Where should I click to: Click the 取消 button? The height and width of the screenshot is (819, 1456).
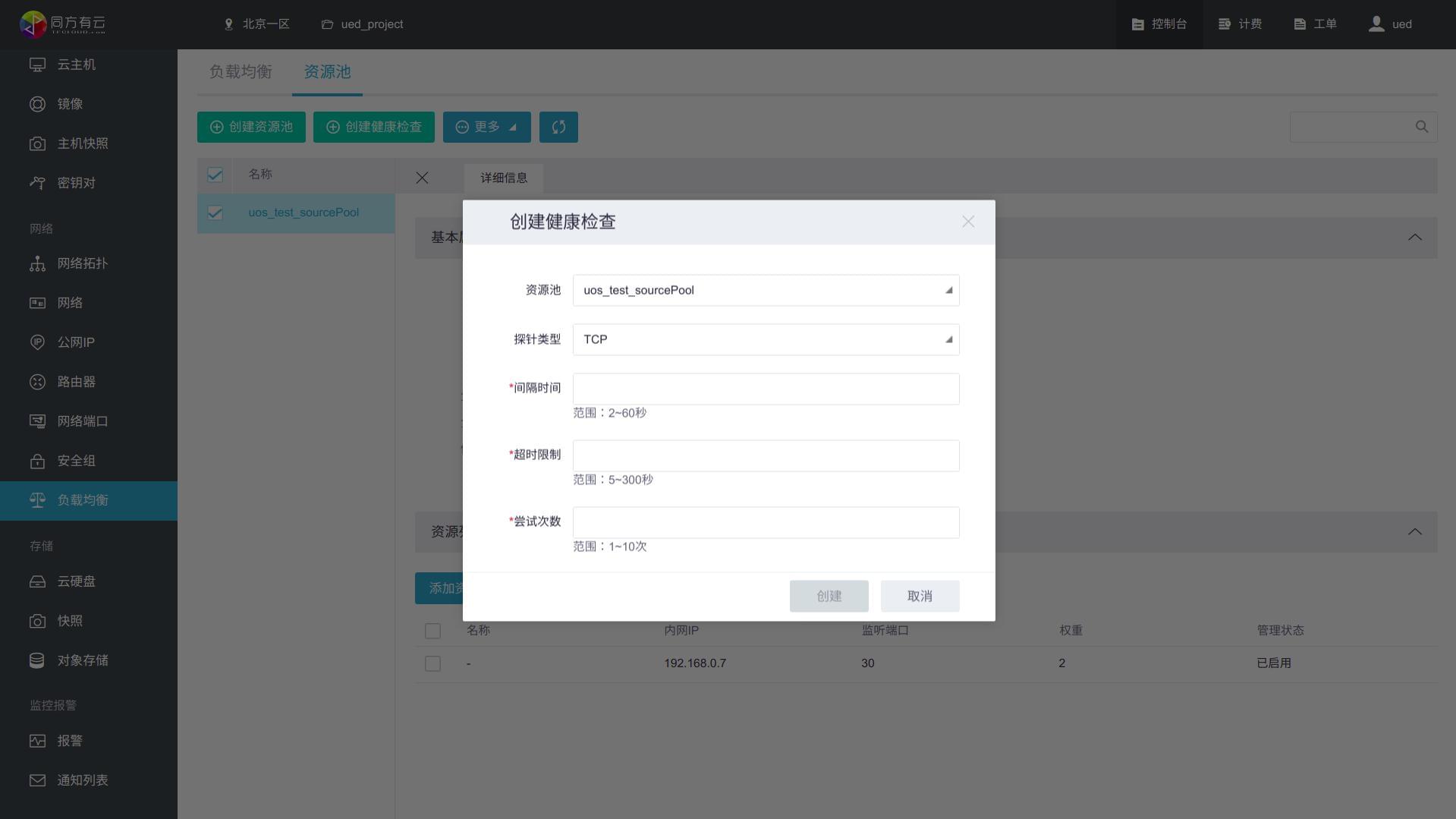click(x=920, y=596)
